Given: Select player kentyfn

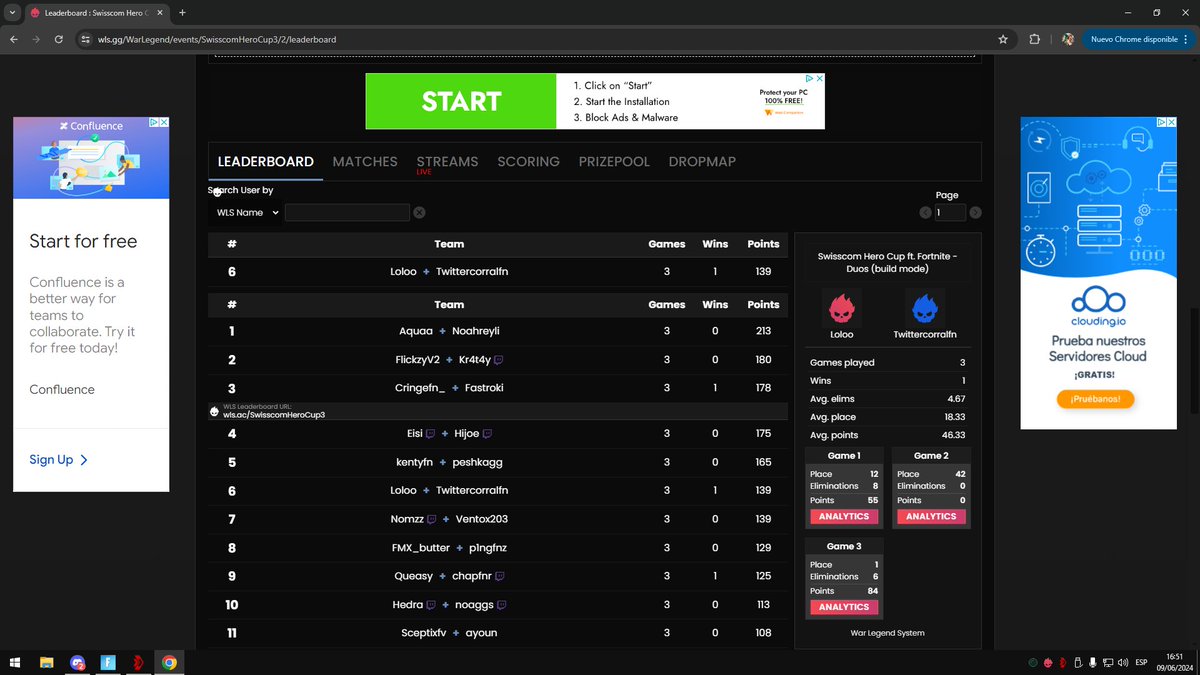Looking at the screenshot, I should (x=415, y=462).
